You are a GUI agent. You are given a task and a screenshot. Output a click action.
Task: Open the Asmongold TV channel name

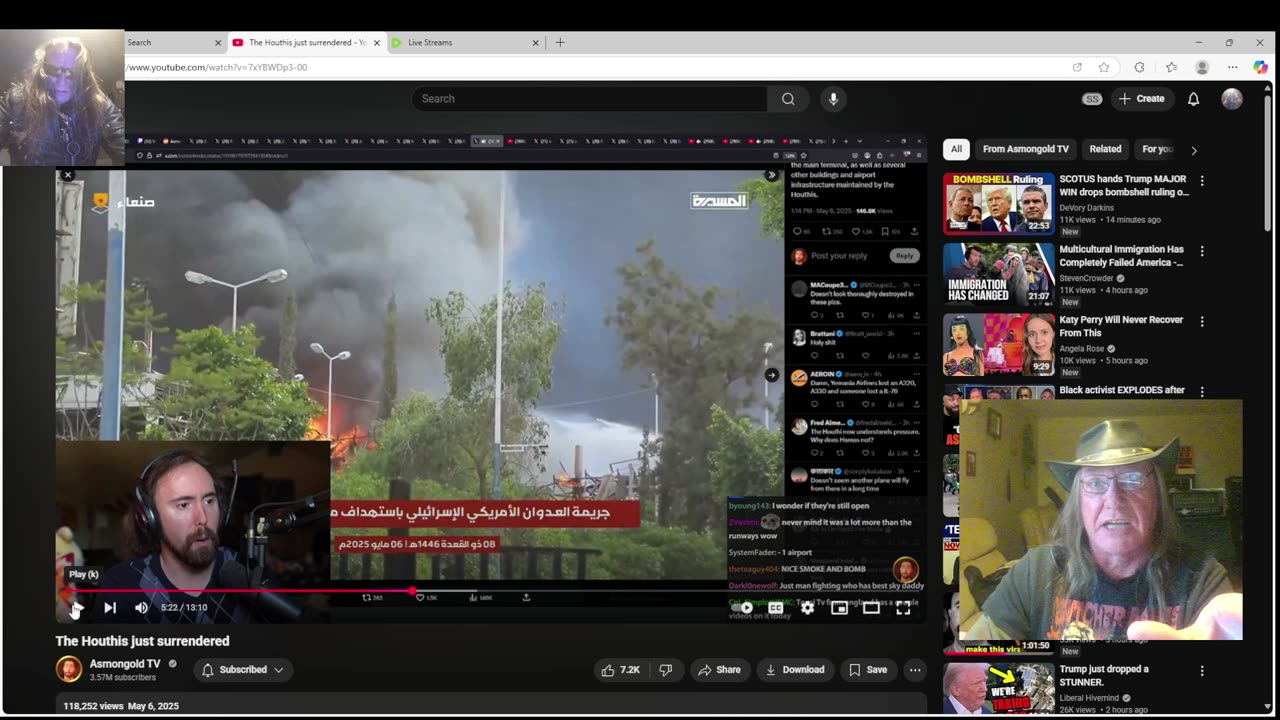click(125, 664)
